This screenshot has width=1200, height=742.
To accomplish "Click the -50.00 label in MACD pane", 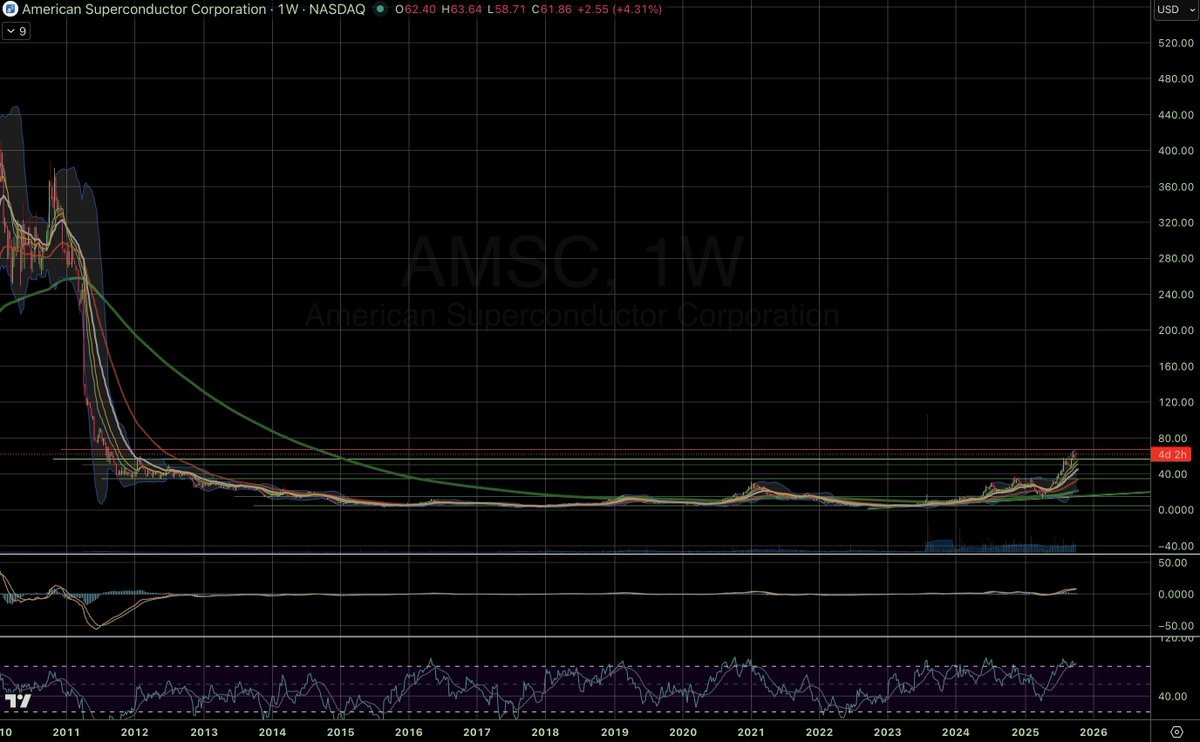I will (1176, 625).
